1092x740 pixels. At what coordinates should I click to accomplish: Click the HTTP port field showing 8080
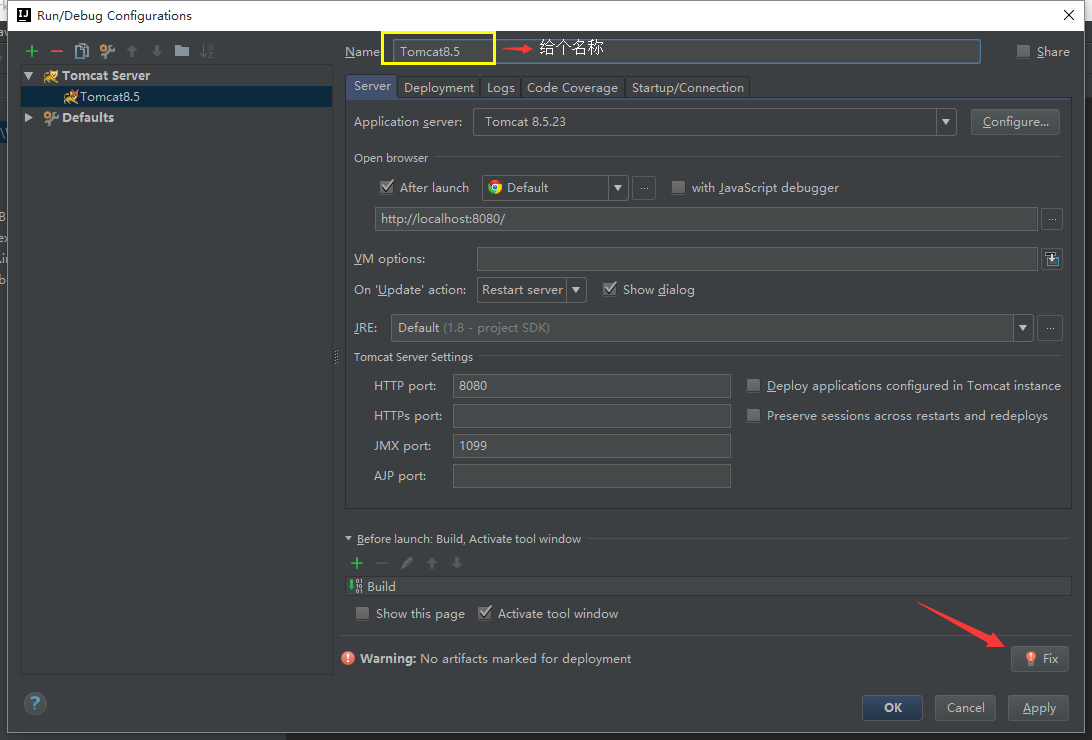pos(591,386)
